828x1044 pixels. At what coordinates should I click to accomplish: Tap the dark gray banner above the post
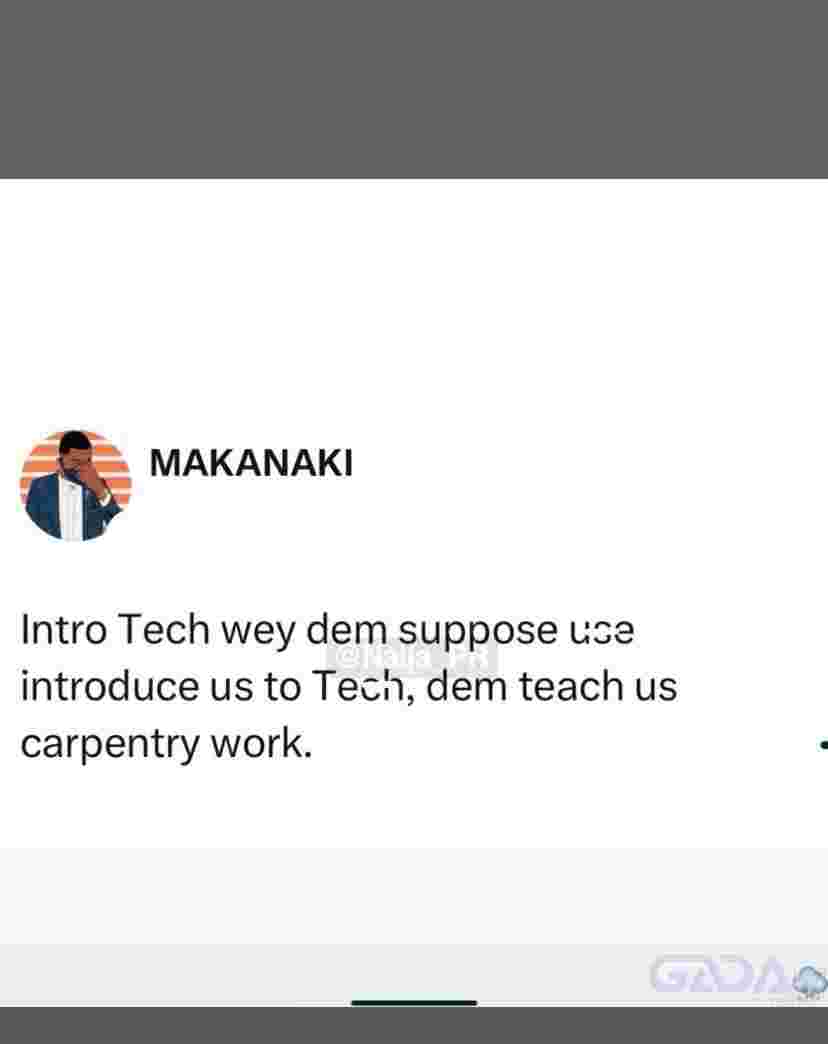(414, 89)
